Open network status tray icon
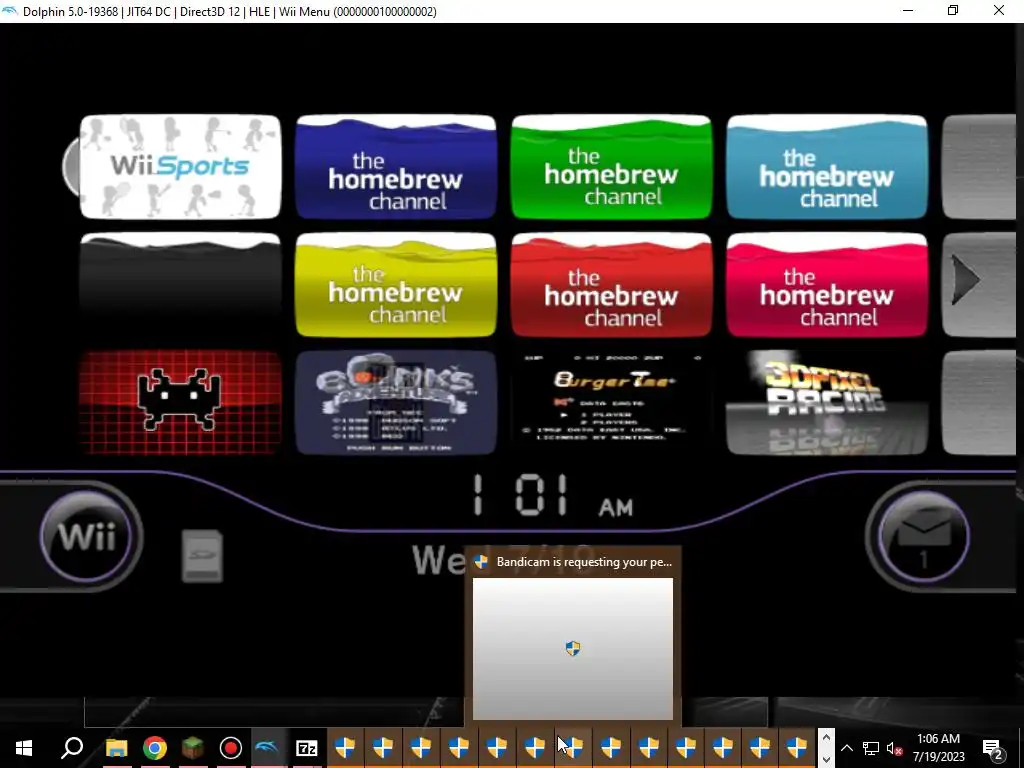Viewport: 1024px width, 768px height. pyautogui.click(x=871, y=748)
